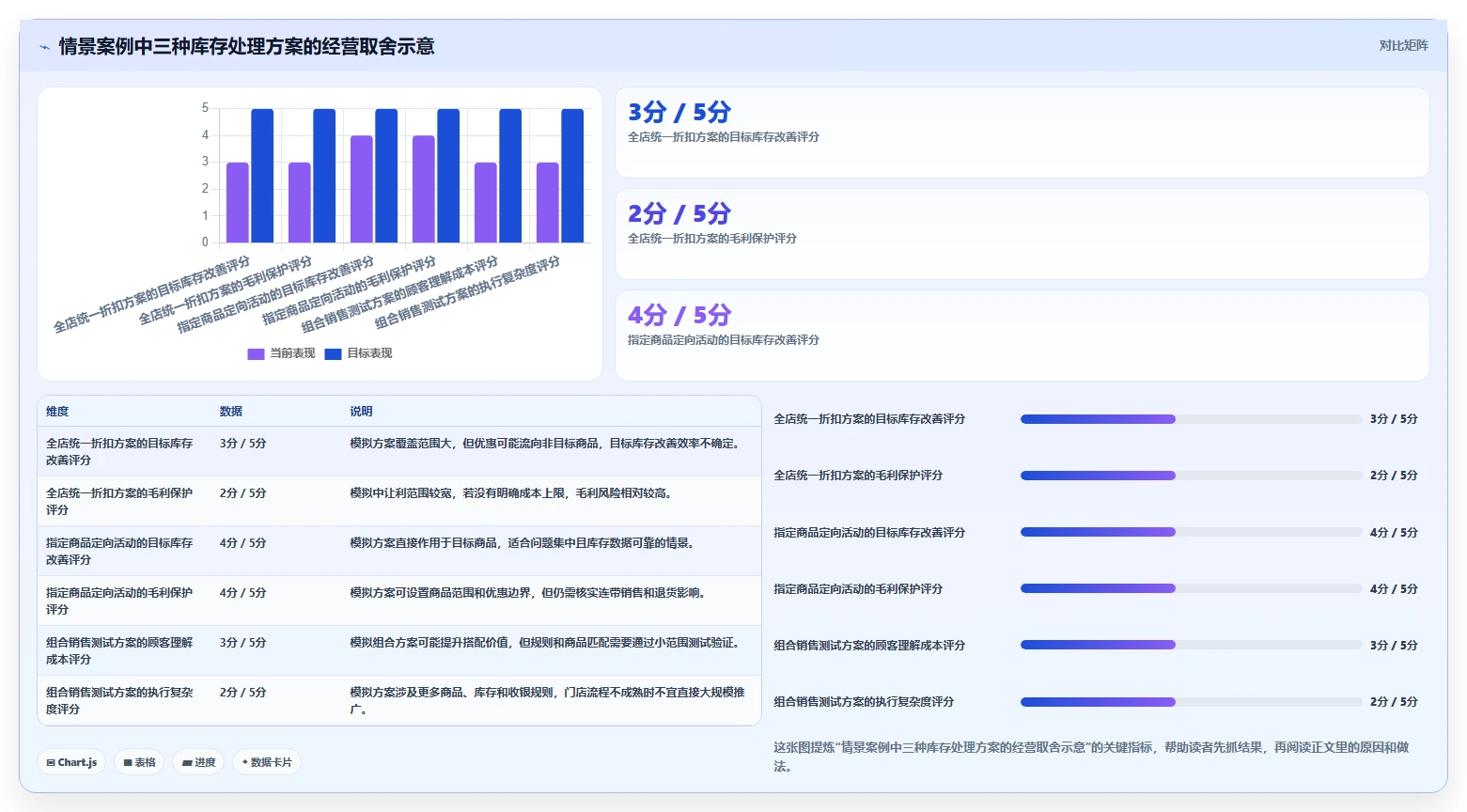Click progress label 组合销售测试方案的执行复杂度评分
The width and height of the screenshot is (1467, 812).
(864, 702)
